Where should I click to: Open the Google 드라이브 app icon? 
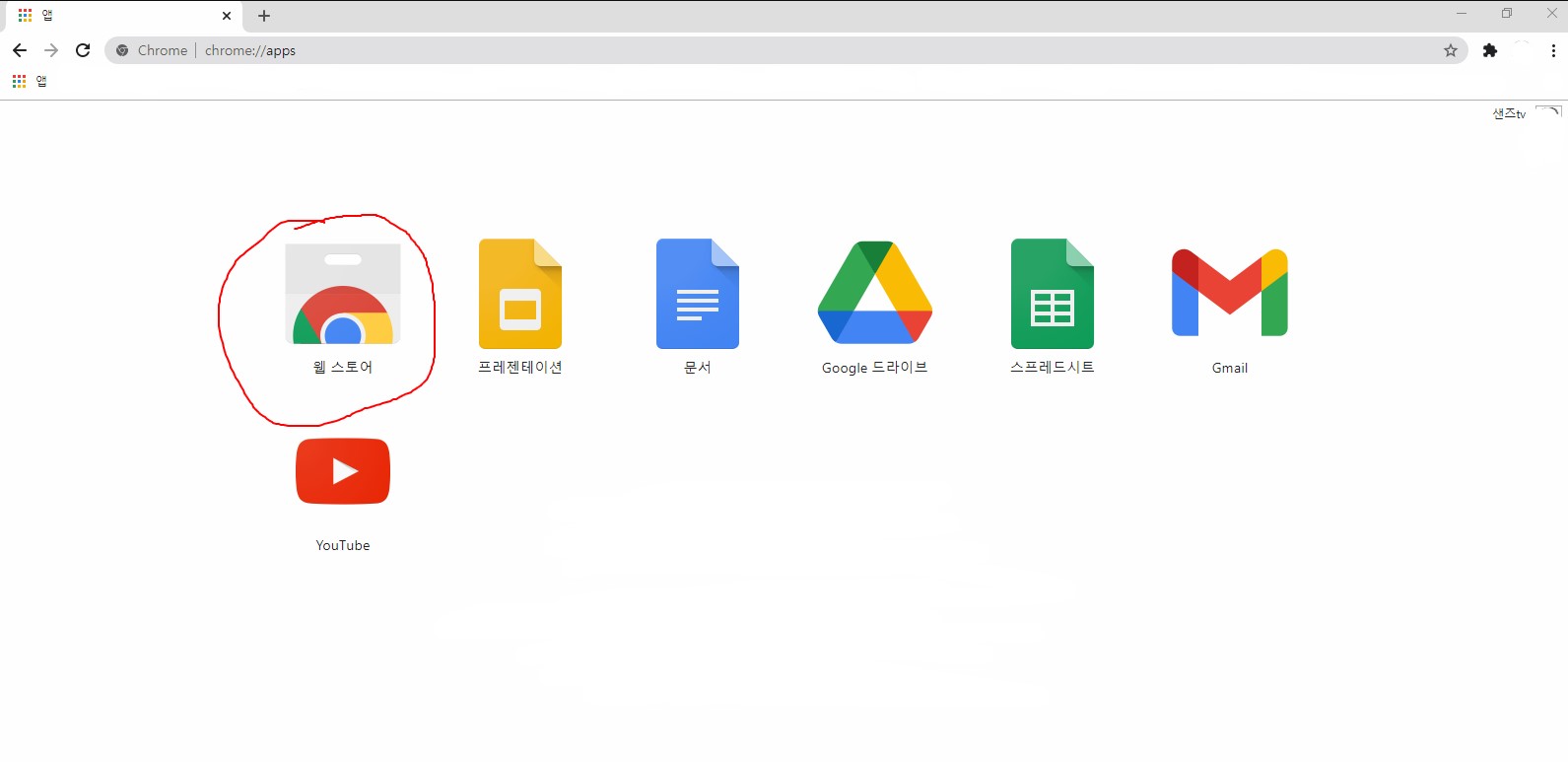tap(875, 293)
